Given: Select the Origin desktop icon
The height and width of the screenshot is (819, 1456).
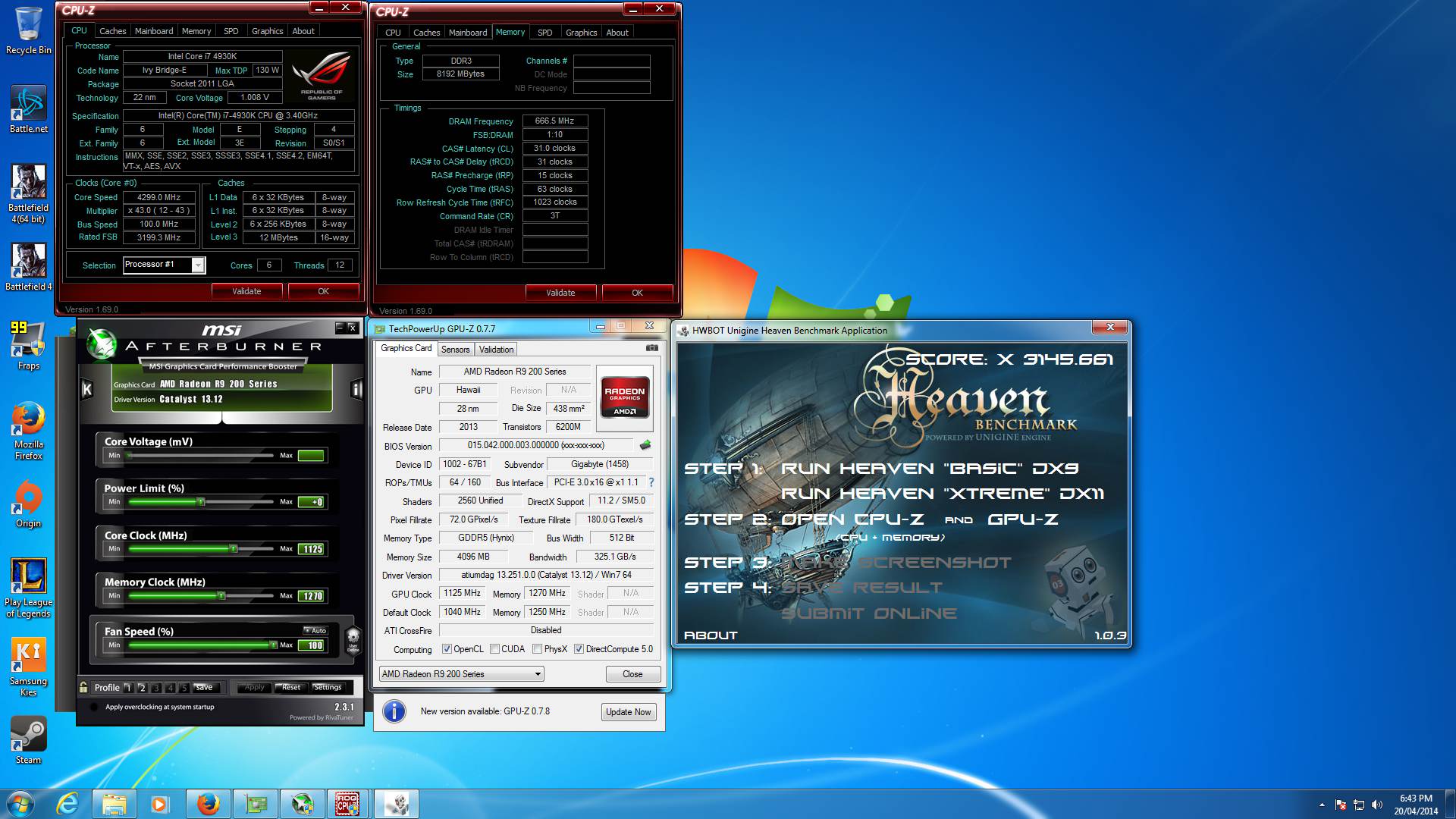Looking at the screenshot, I should pyautogui.click(x=29, y=504).
